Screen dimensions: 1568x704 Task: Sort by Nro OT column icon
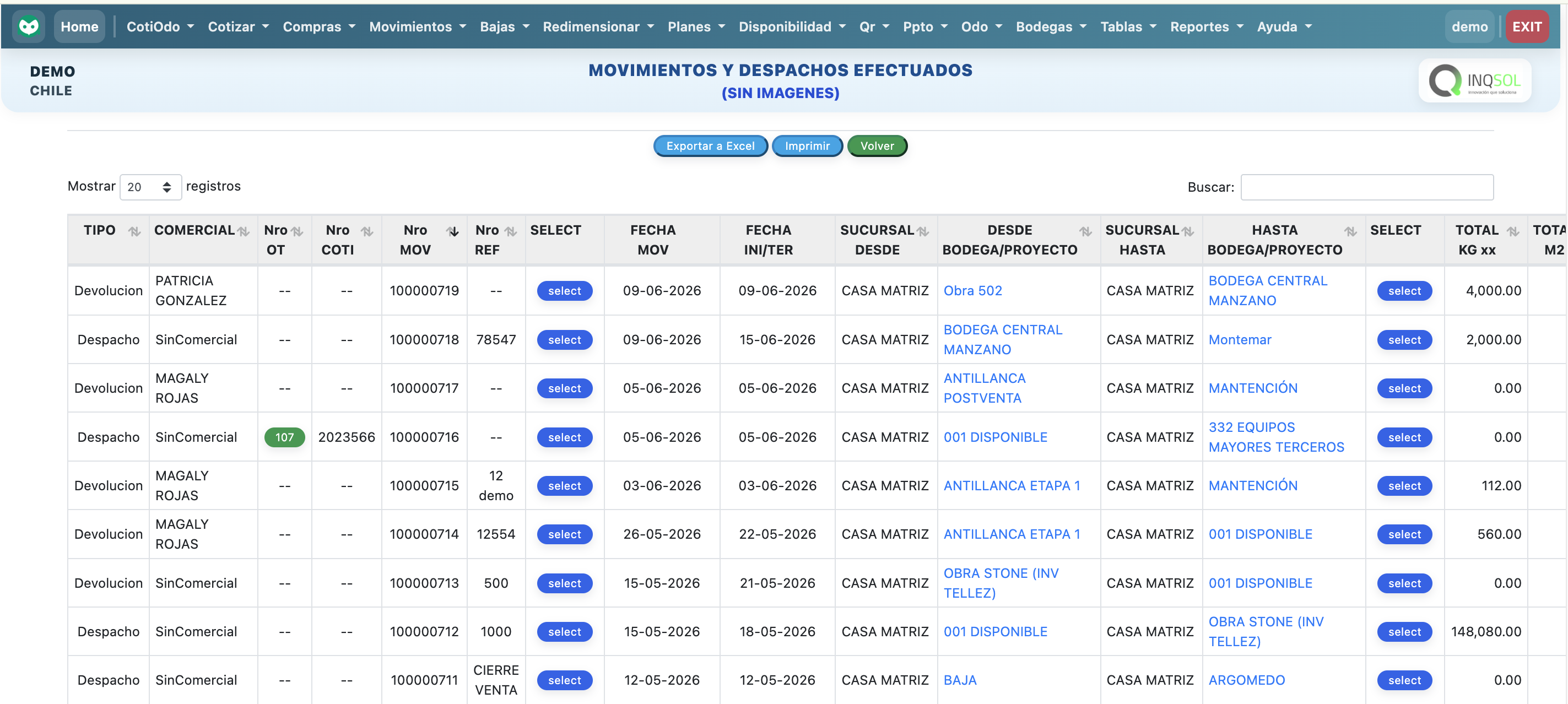point(297,231)
